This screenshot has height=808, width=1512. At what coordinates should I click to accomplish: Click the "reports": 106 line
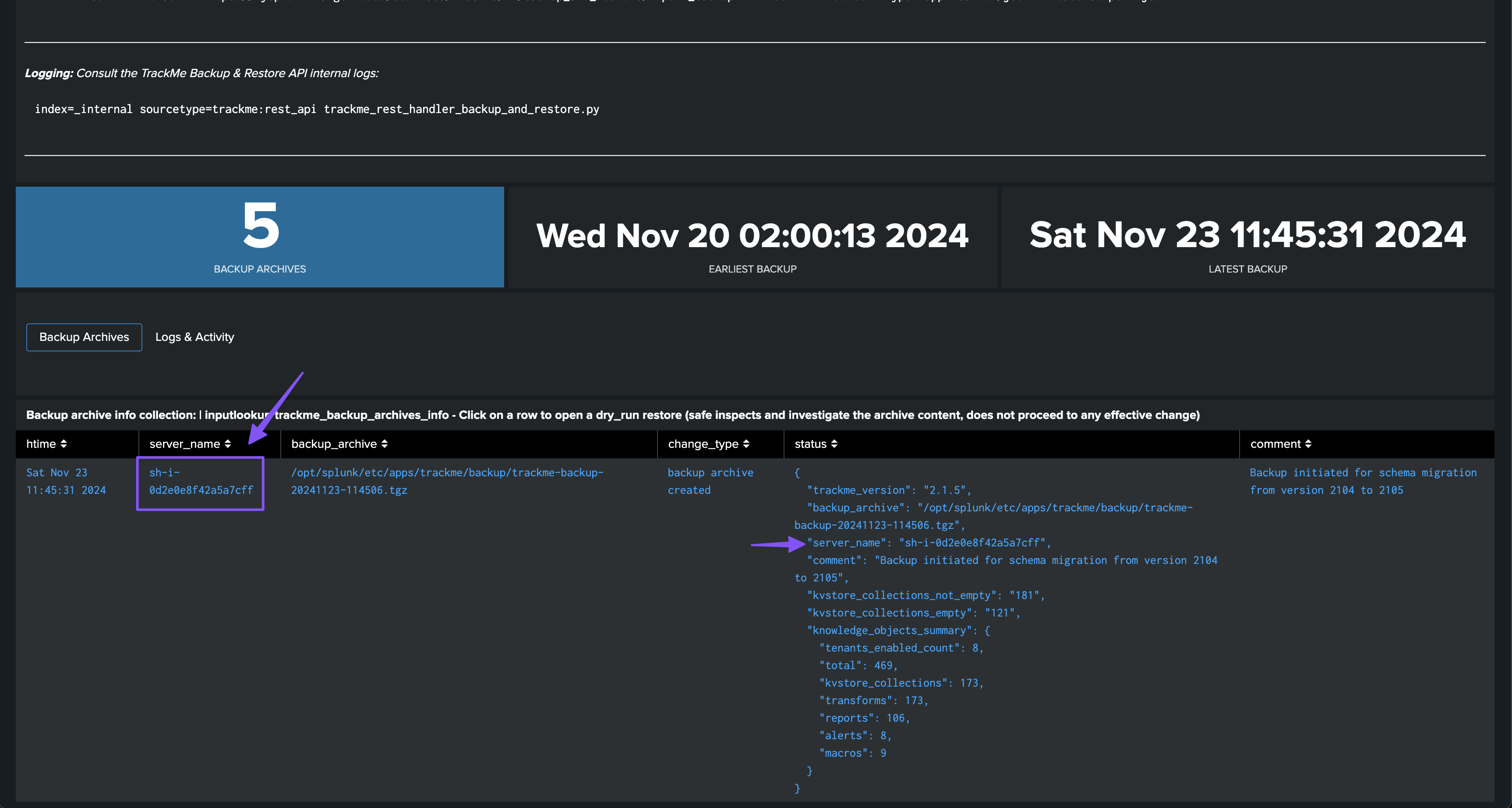864,718
